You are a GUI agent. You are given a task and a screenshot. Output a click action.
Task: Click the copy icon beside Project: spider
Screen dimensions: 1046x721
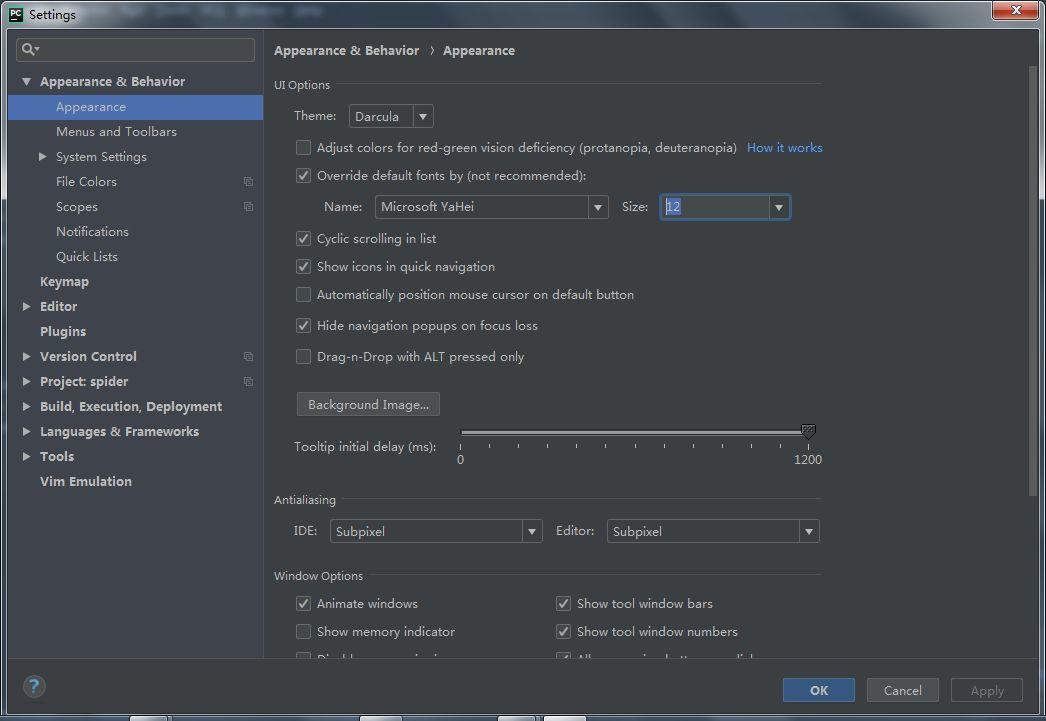point(248,382)
